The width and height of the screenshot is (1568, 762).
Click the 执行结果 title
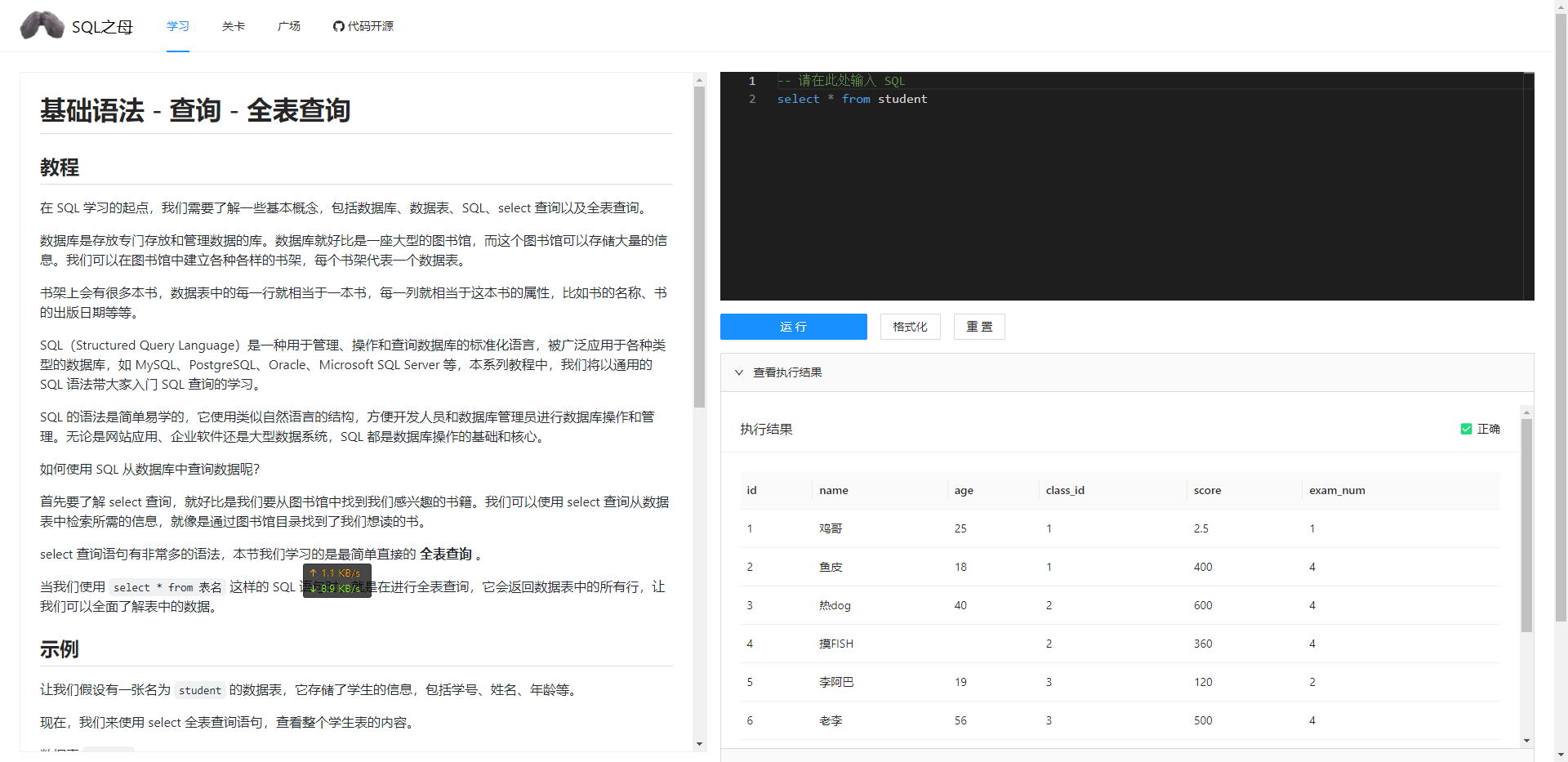pos(766,430)
